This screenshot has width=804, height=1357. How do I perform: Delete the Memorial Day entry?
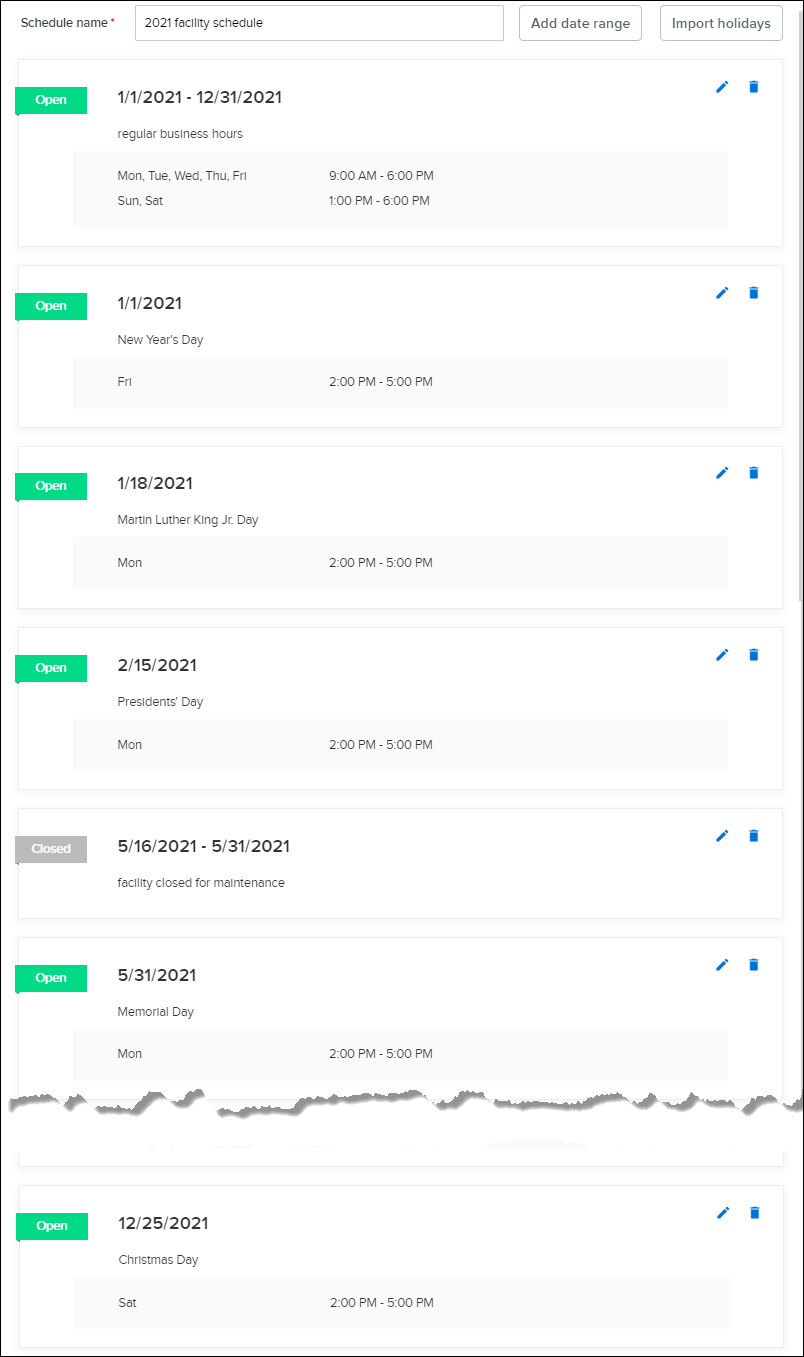click(754, 965)
